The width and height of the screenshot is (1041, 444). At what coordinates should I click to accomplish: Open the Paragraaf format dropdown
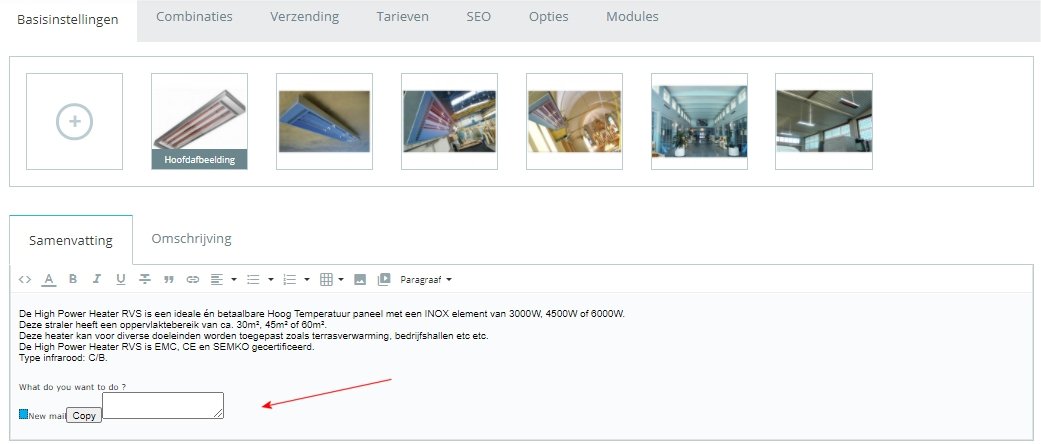coord(426,279)
